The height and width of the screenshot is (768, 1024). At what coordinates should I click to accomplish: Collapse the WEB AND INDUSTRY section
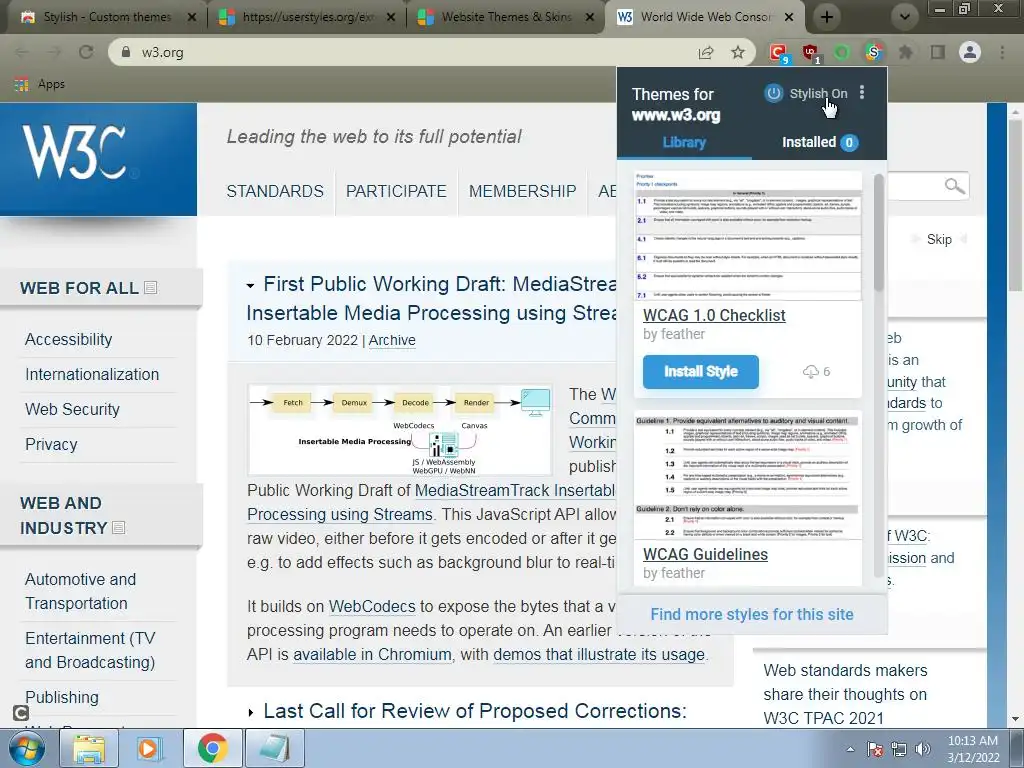click(x=118, y=528)
